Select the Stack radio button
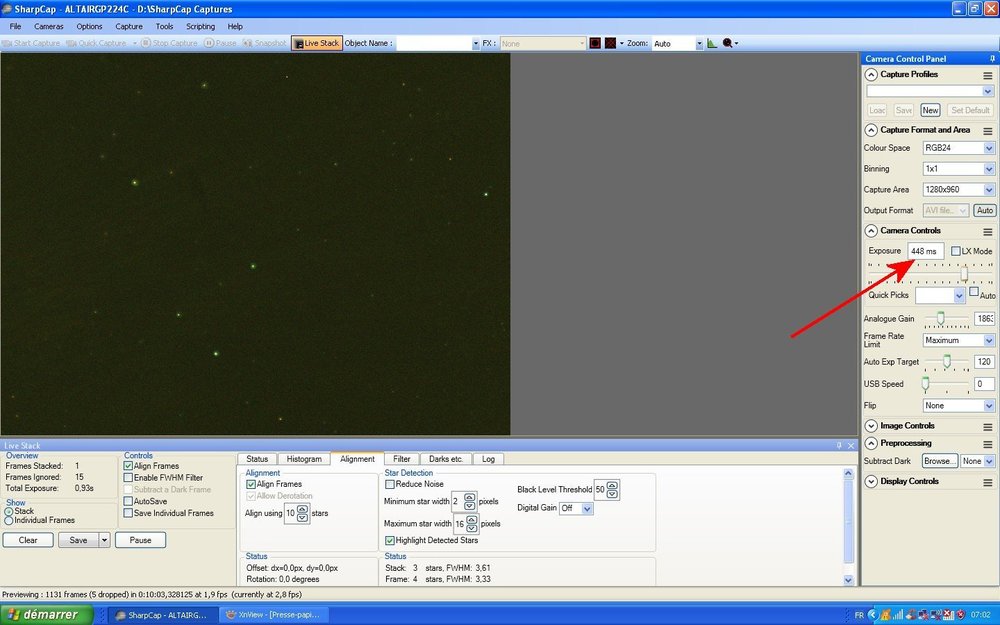 [x=8, y=511]
